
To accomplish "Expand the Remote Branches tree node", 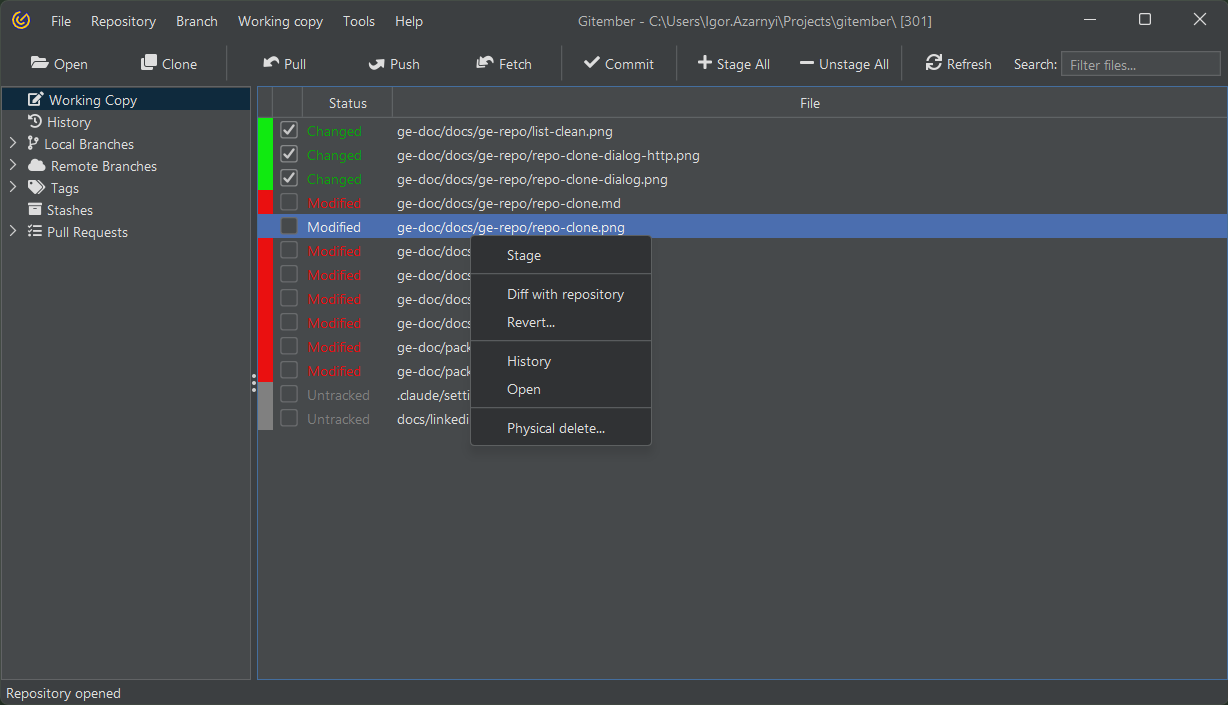I will coord(13,166).
